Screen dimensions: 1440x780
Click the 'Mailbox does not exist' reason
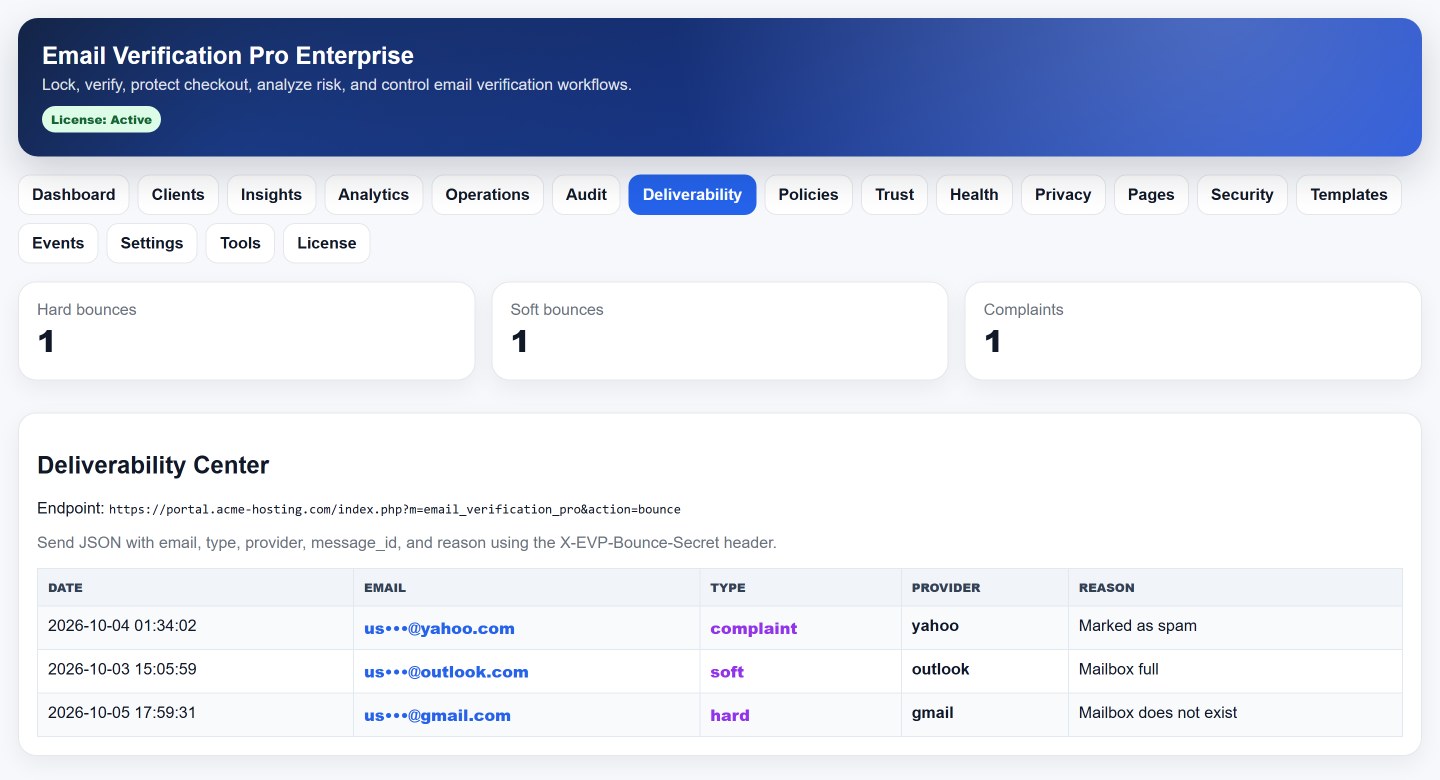click(1158, 713)
